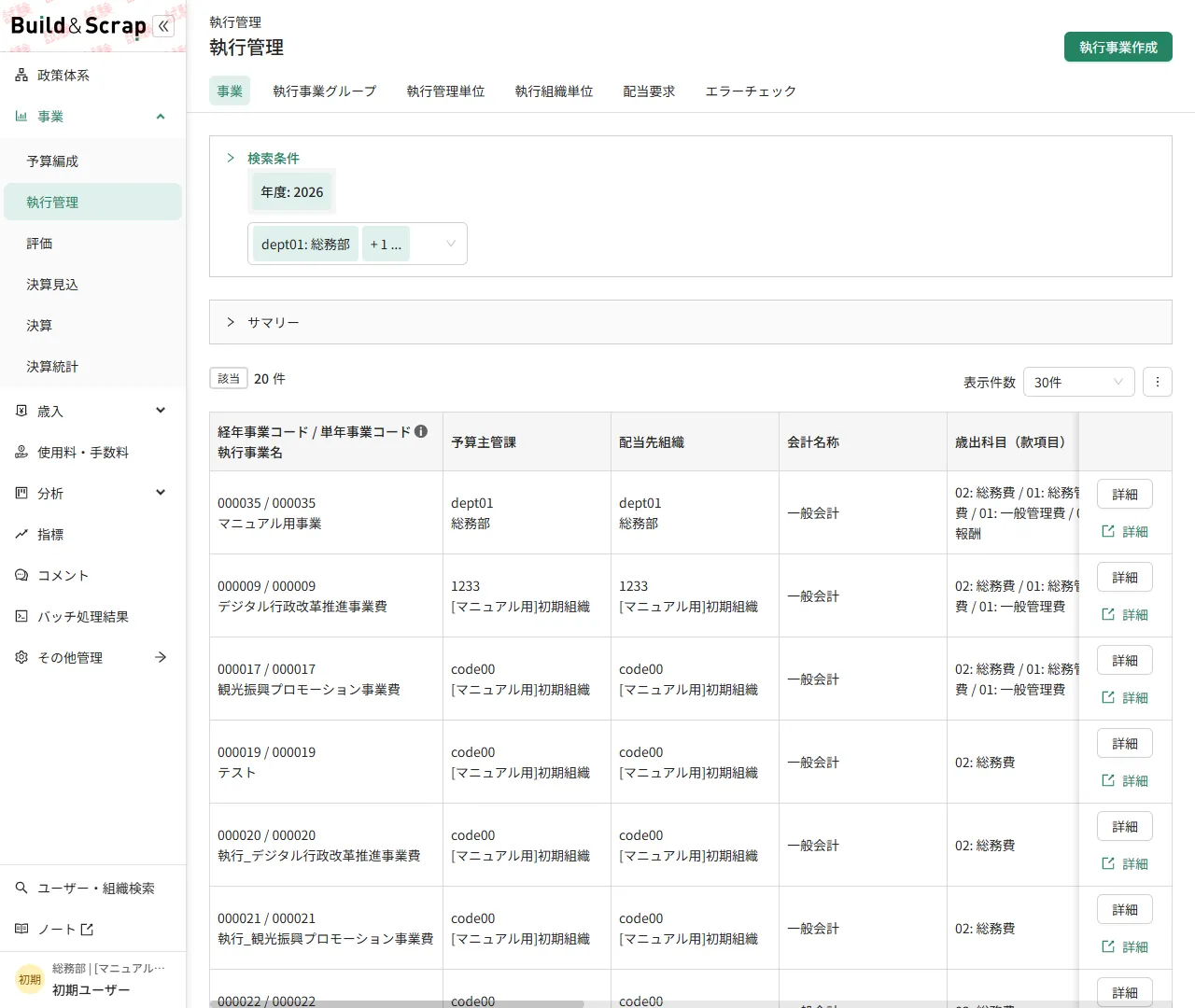The width and height of the screenshot is (1195, 1008).
Task: Click the 政策体系 hierarchy icon
Action: point(21,76)
